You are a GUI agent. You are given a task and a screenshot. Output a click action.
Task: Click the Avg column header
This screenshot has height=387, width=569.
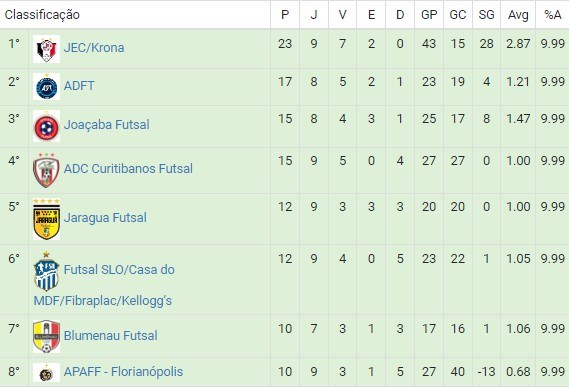coord(518,15)
